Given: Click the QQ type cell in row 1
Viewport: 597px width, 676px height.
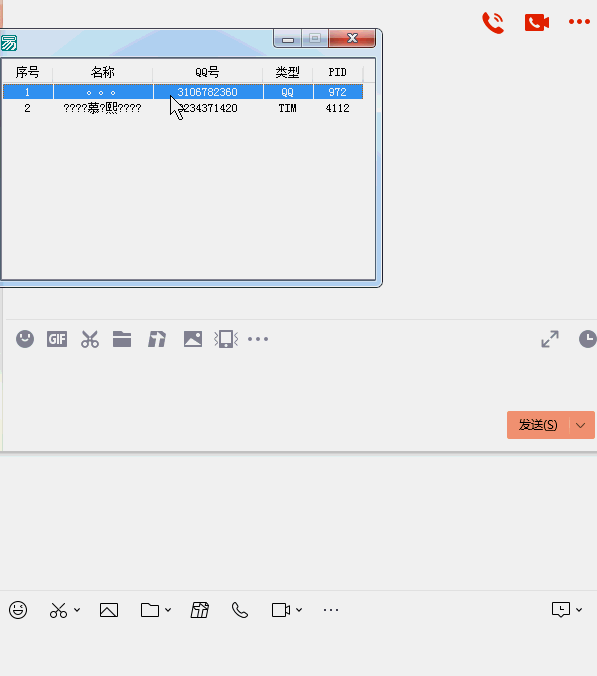Looking at the screenshot, I should click(288, 92).
